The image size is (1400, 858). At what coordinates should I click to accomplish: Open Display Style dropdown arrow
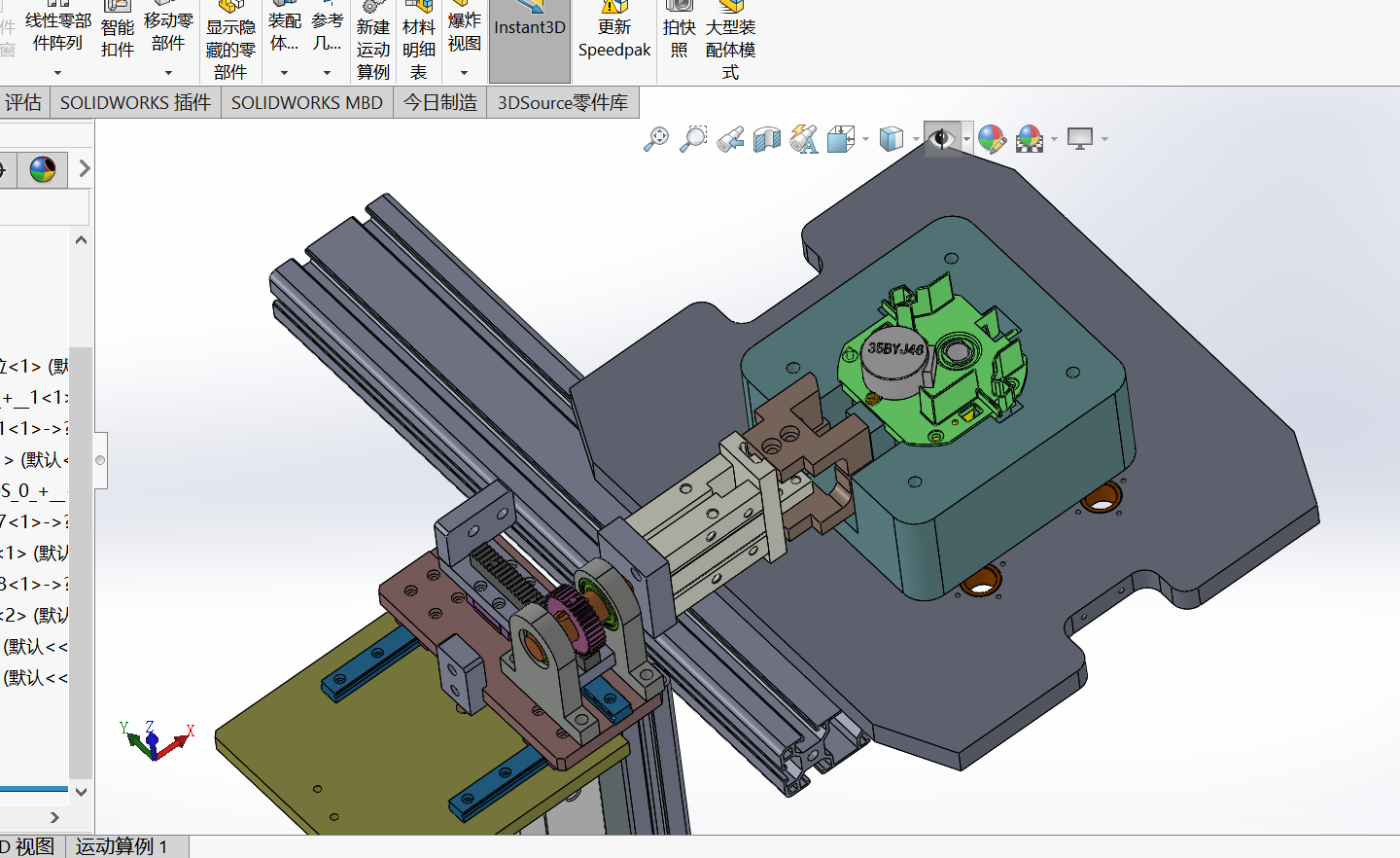[x=916, y=140]
